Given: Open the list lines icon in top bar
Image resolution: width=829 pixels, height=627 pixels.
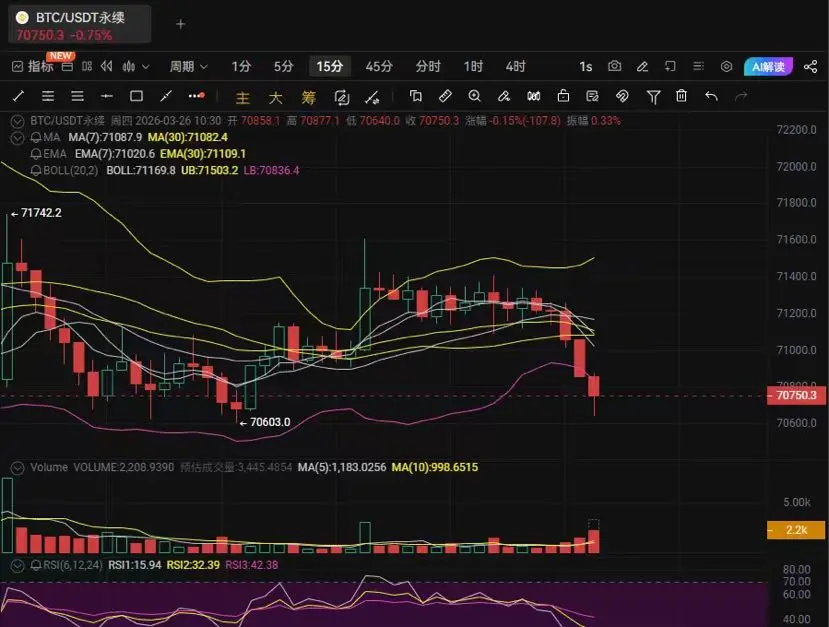Looking at the screenshot, I should pos(698,66).
